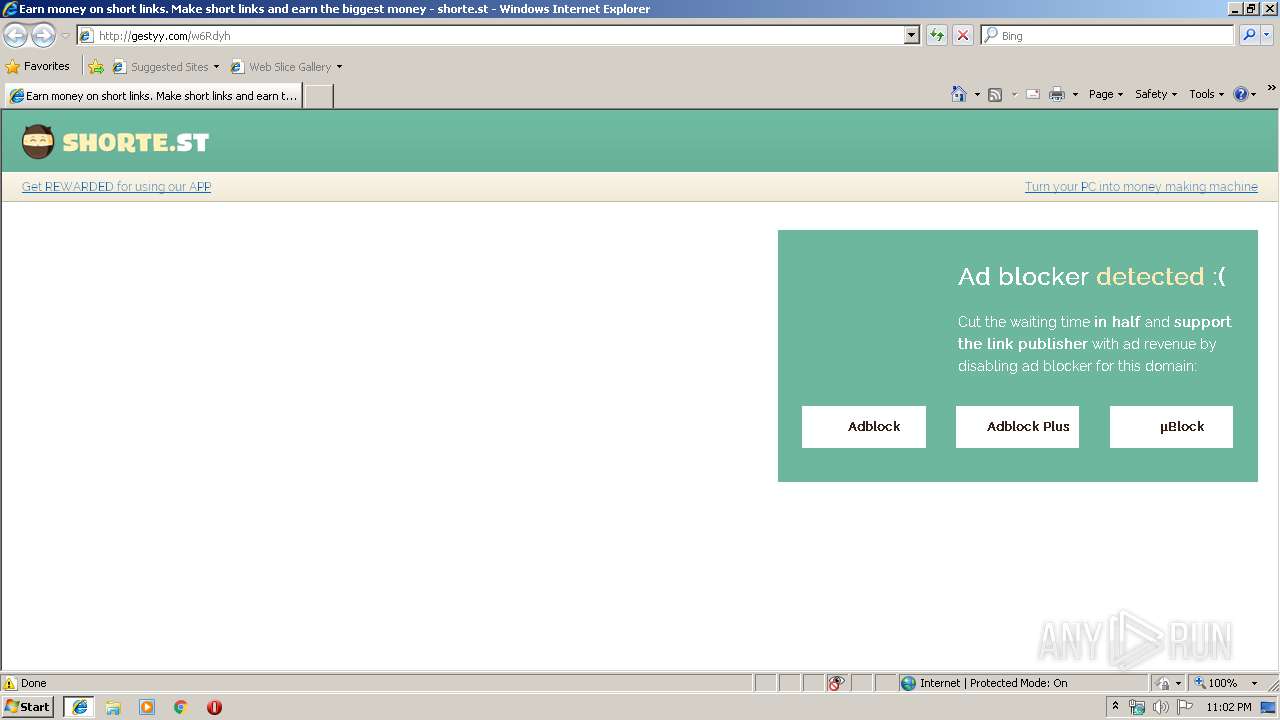Click the RSS feeds icon
1280x720 pixels.
coord(995,94)
